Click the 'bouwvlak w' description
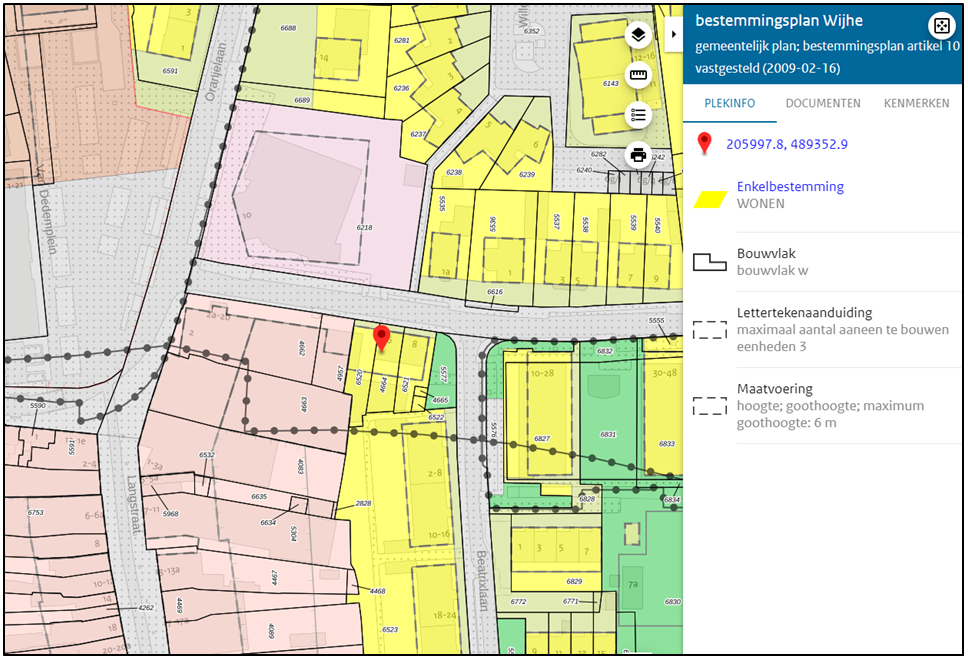Image resolution: width=968 pixels, height=659 pixels. click(772, 271)
